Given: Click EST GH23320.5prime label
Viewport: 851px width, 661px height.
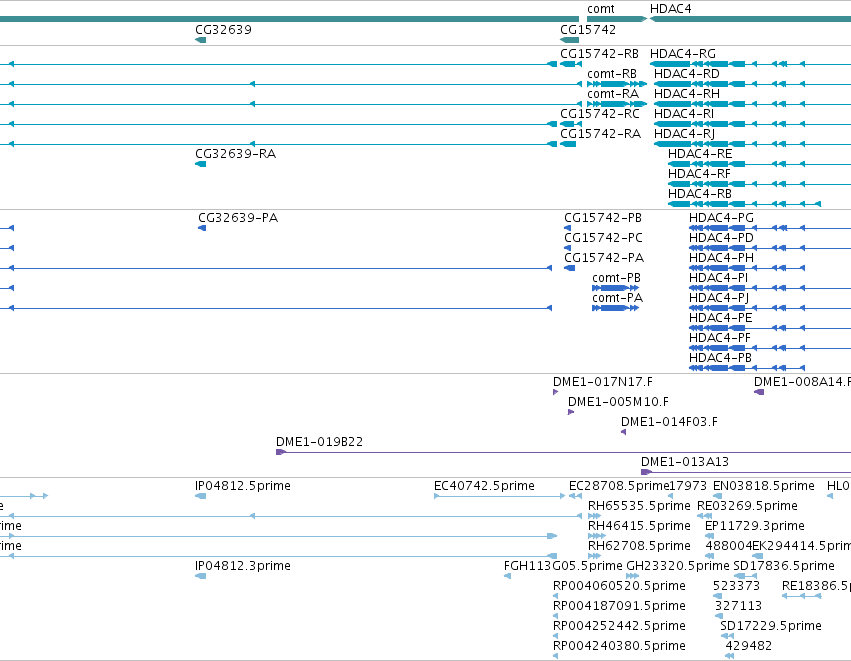Looking at the screenshot, I should 677,567.
